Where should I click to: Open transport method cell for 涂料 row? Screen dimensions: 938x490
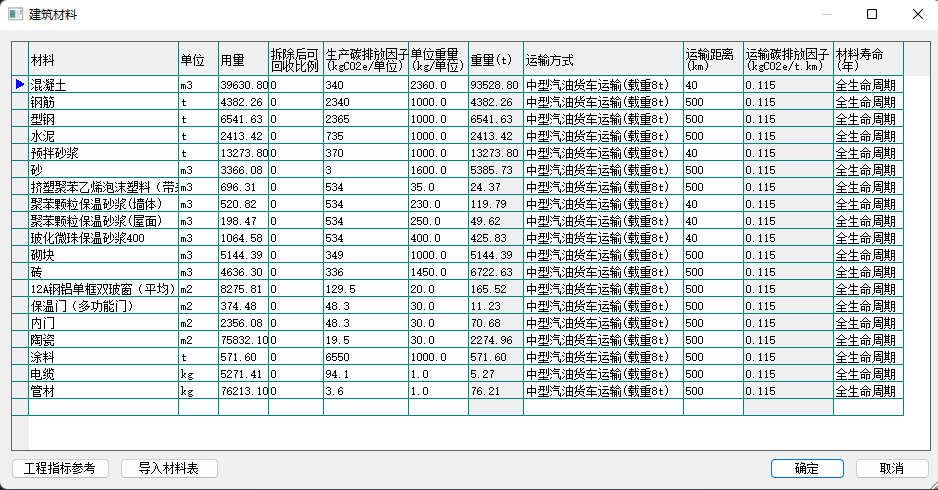coord(602,357)
